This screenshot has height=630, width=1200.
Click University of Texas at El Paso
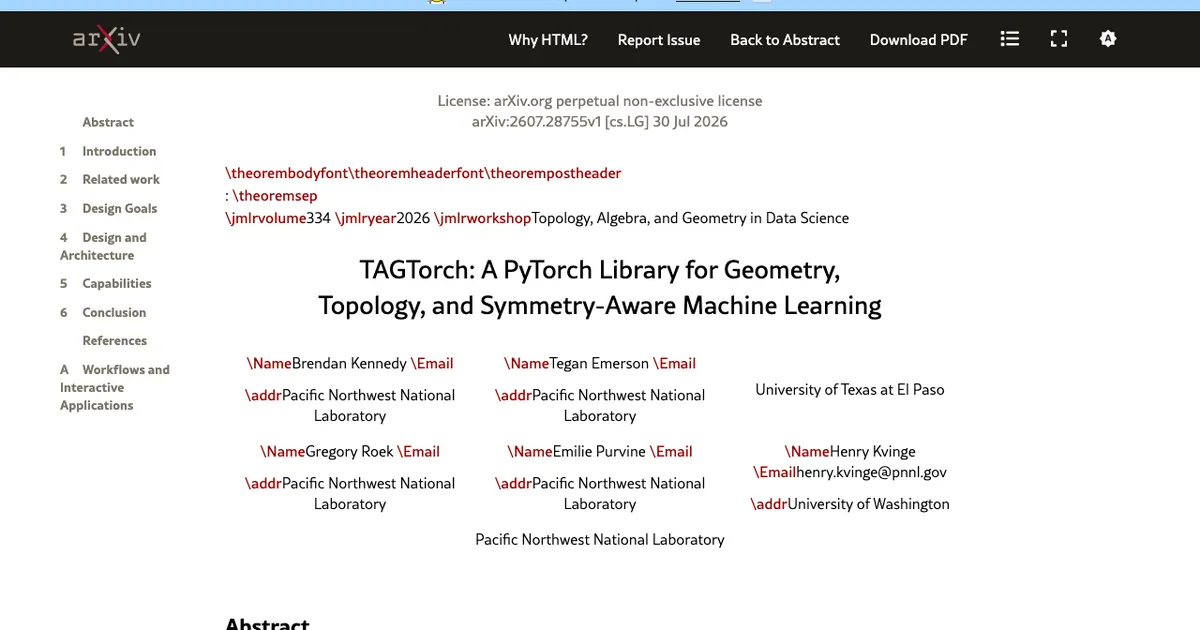tap(850, 389)
